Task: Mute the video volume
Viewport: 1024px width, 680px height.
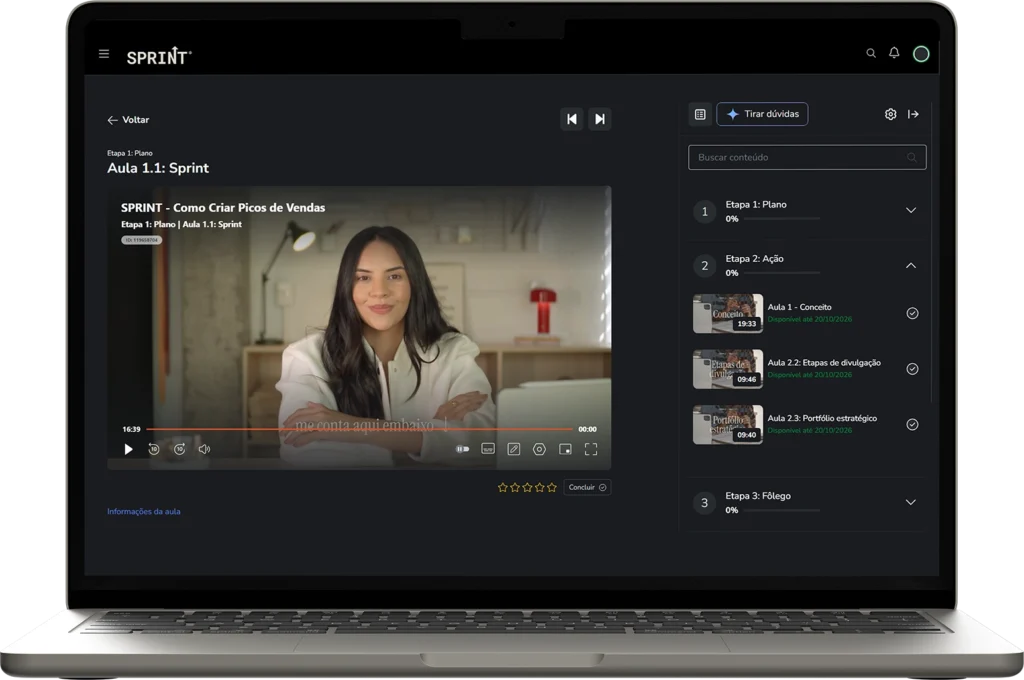Action: tap(204, 449)
